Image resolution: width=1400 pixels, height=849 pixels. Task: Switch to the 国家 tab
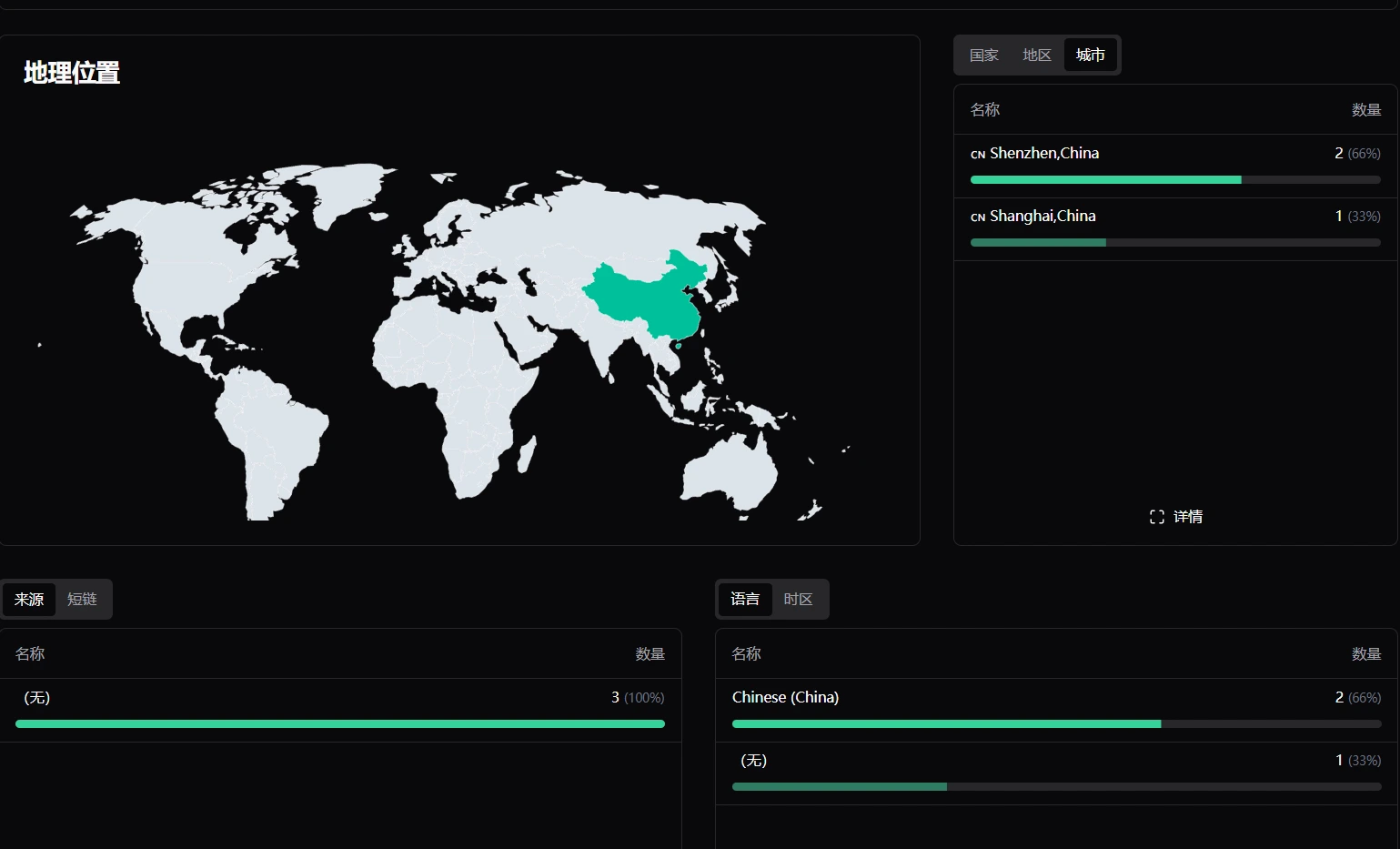click(x=983, y=56)
